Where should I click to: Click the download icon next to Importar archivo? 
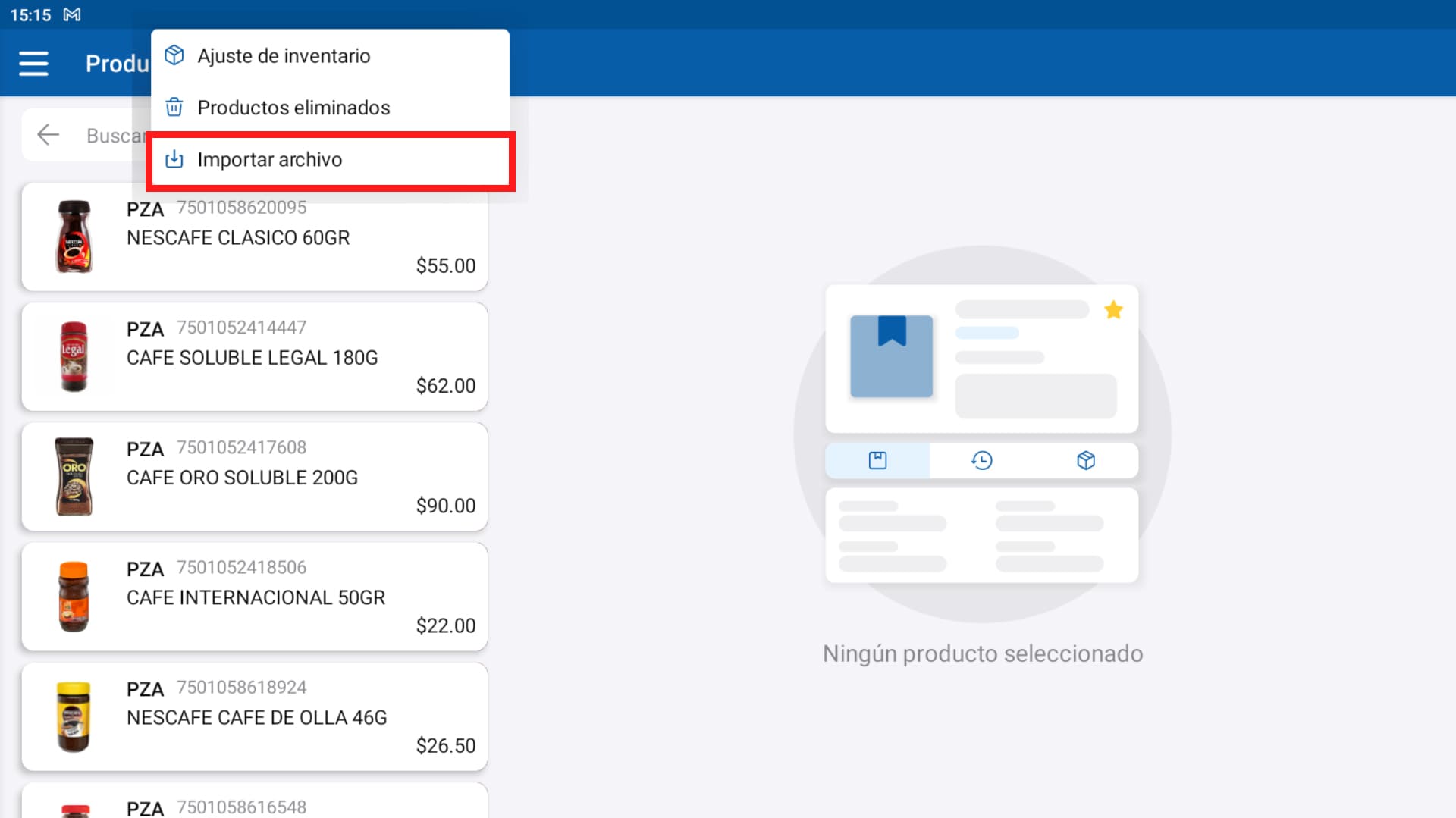point(174,159)
